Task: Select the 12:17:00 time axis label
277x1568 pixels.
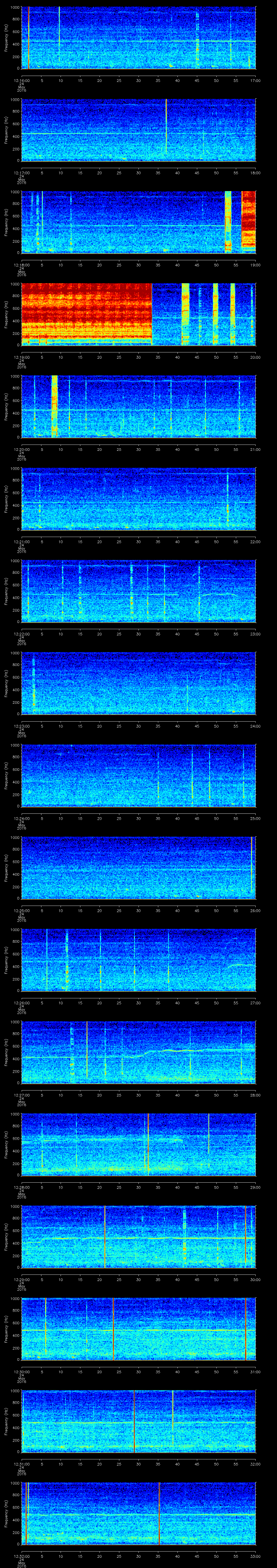Action: coord(22,173)
